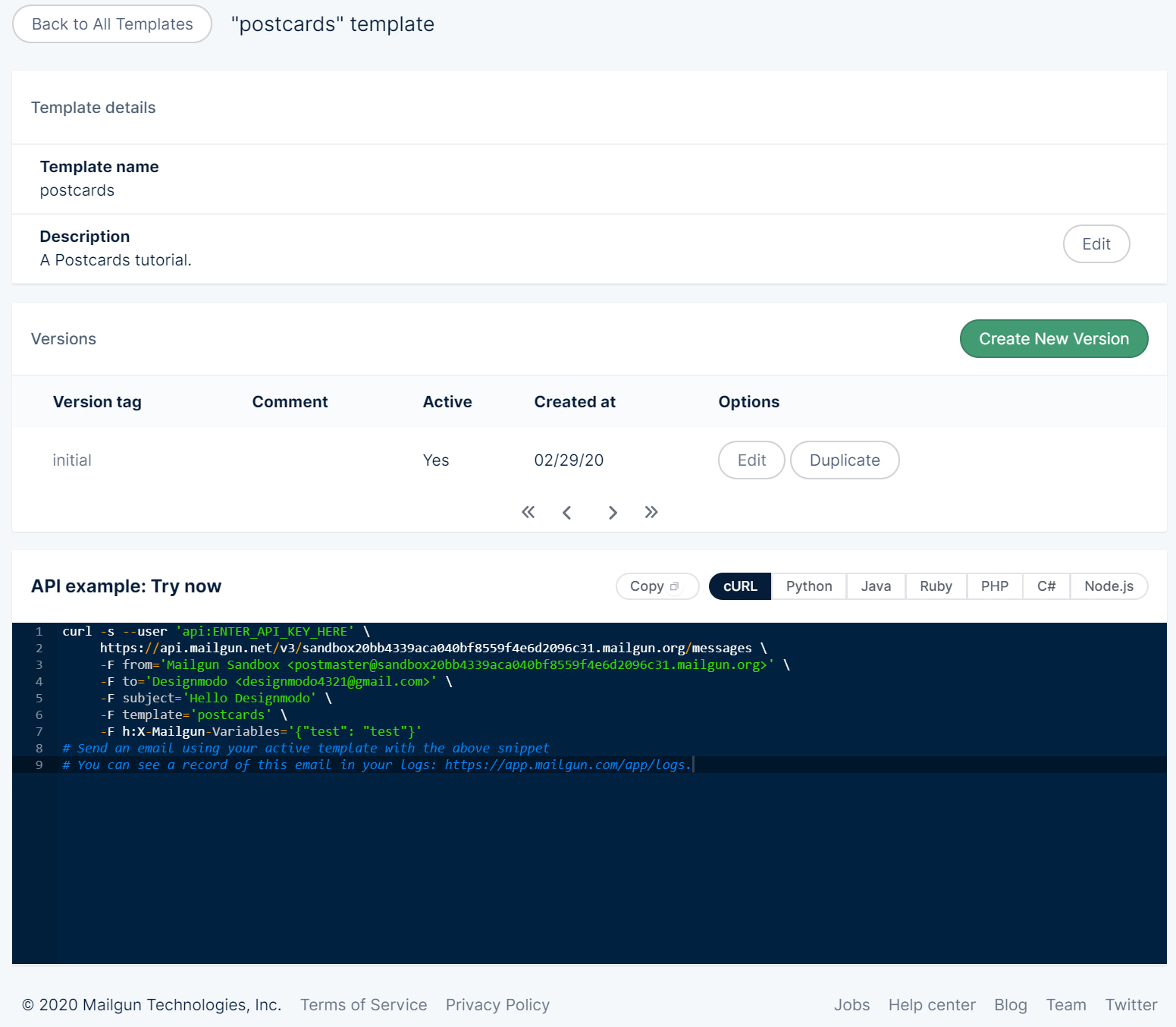Click the '02/29/20' created date
Screen dimensions: 1176x1027
pos(569,460)
